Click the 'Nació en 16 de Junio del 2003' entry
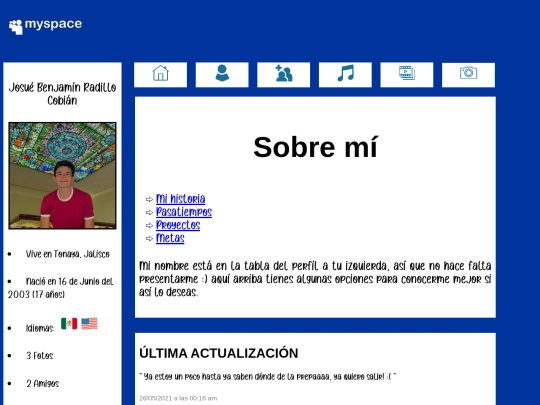The height and width of the screenshot is (405, 540). (61, 288)
